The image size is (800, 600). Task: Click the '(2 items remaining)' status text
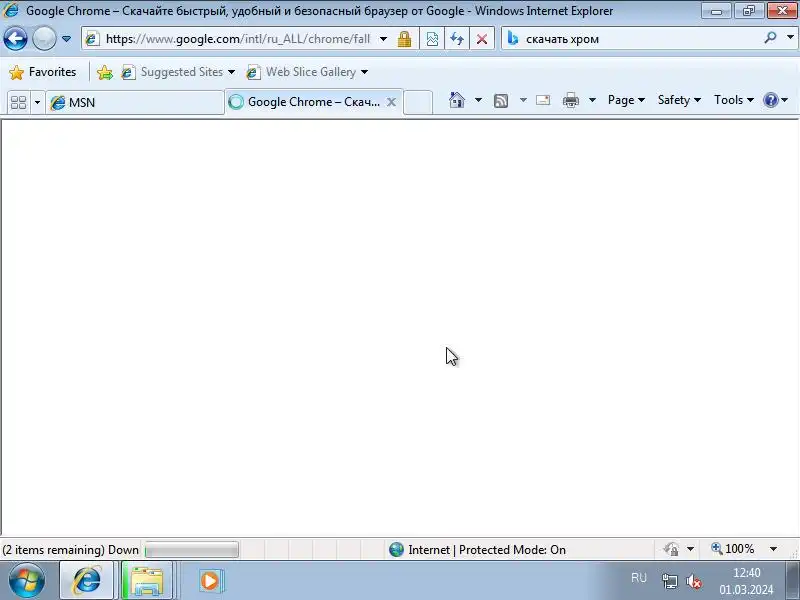[53, 550]
